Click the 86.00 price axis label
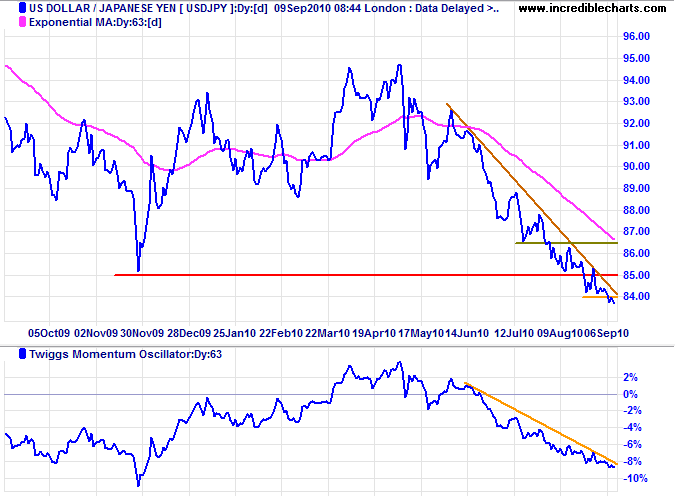Viewport: 675px width, 500px height. [636, 253]
